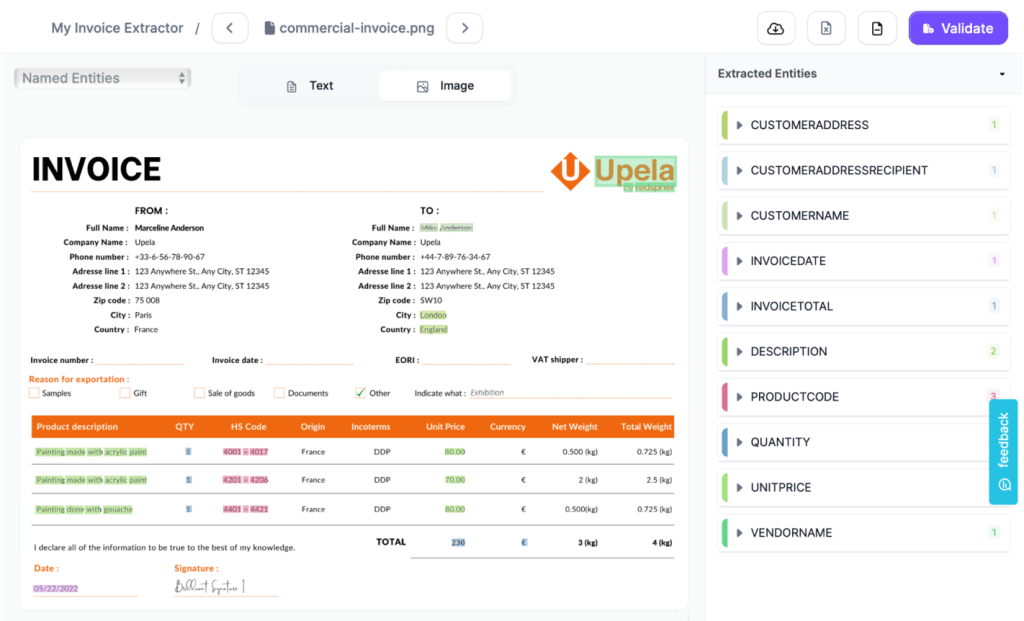Image resolution: width=1024 pixels, height=621 pixels.
Task: Go to previous document with left chevron
Action: [230, 28]
